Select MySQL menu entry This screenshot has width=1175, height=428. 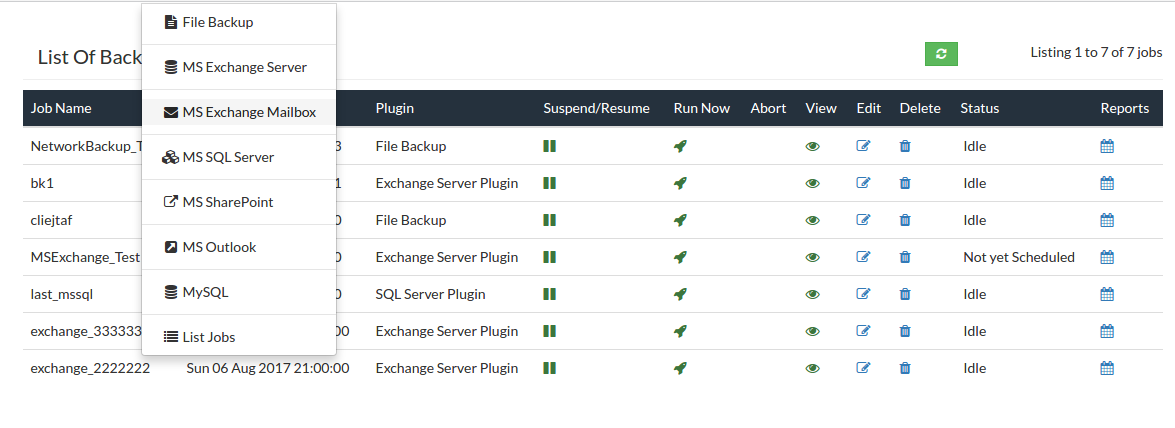pyautogui.click(x=238, y=292)
